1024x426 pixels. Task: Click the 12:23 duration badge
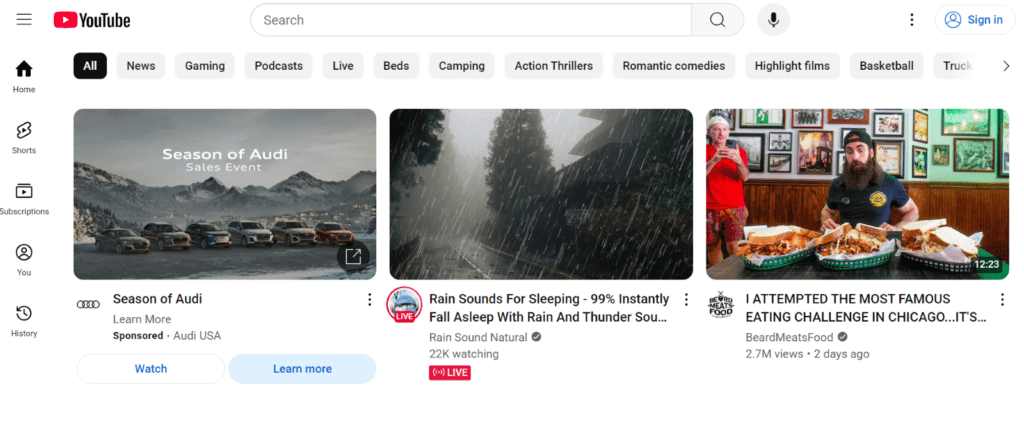click(986, 265)
